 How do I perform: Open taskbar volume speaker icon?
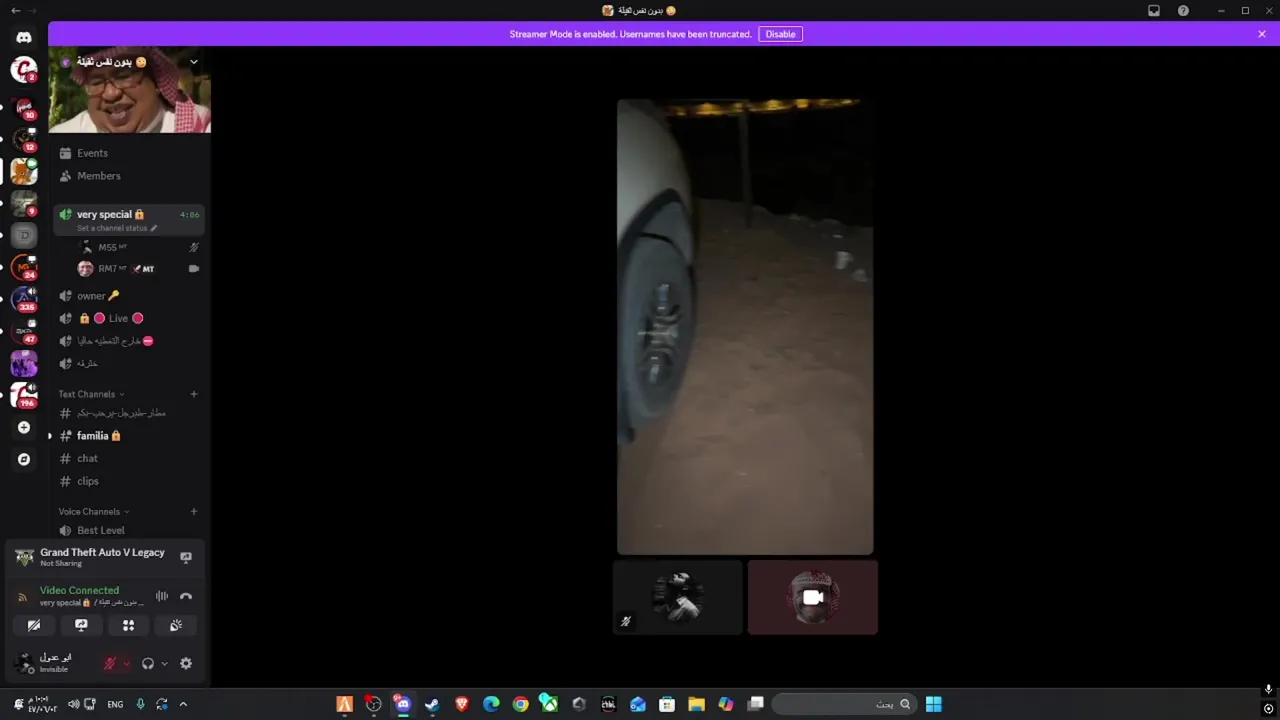pos(73,704)
